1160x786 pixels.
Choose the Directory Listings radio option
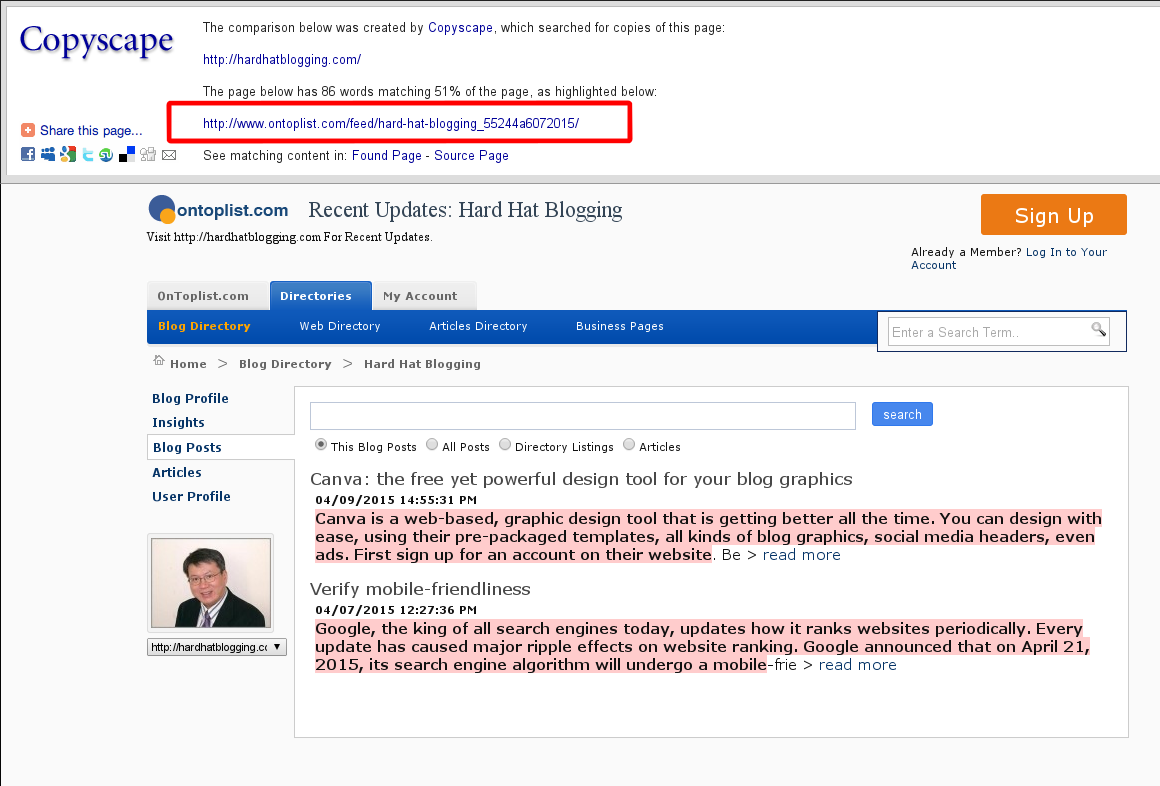pyautogui.click(x=505, y=445)
